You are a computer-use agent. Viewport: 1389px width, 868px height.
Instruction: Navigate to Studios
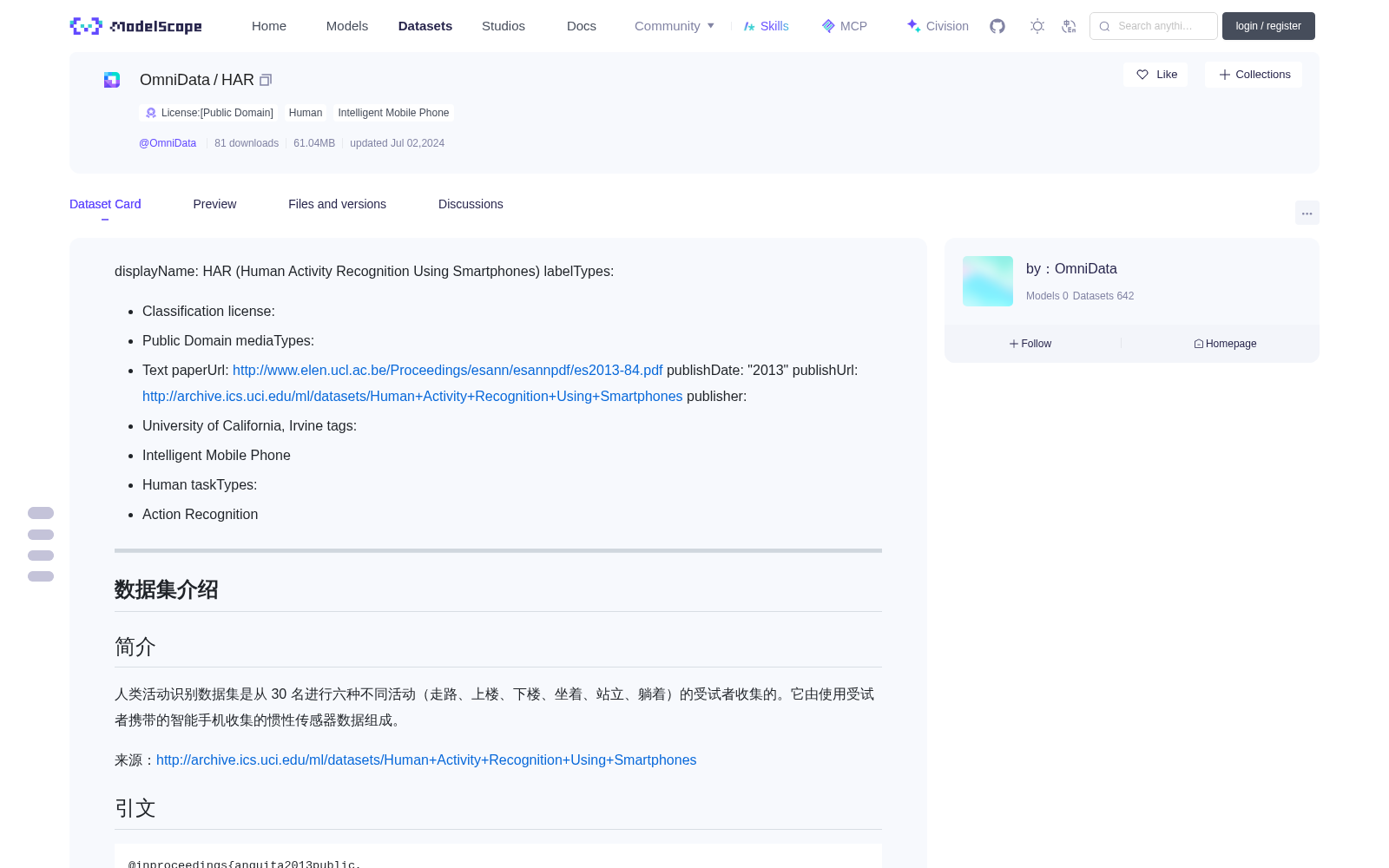(x=504, y=26)
